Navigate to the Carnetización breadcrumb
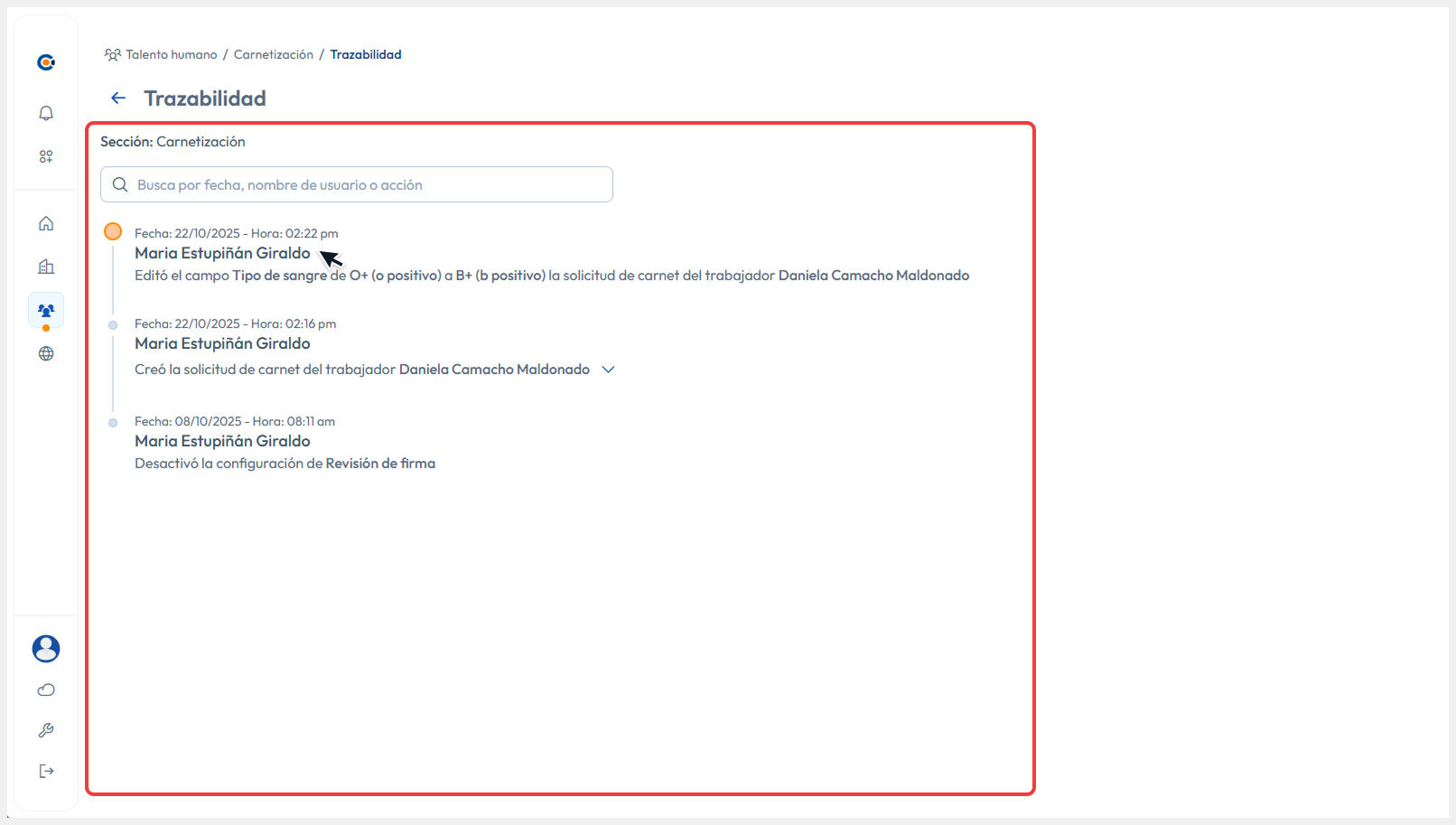The image size is (1456, 825). pyautogui.click(x=274, y=55)
